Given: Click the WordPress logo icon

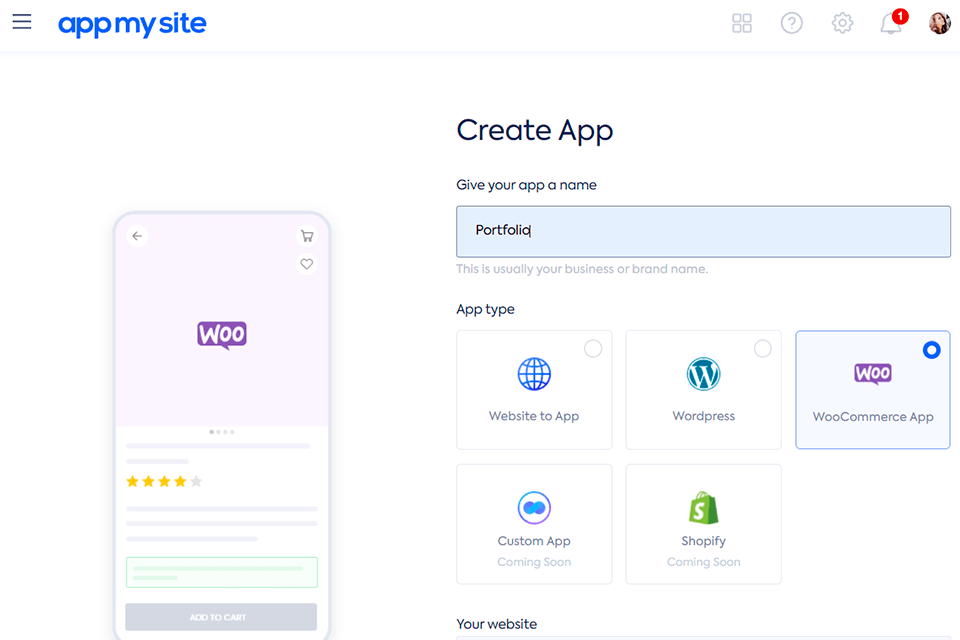Looking at the screenshot, I should [x=703, y=374].
